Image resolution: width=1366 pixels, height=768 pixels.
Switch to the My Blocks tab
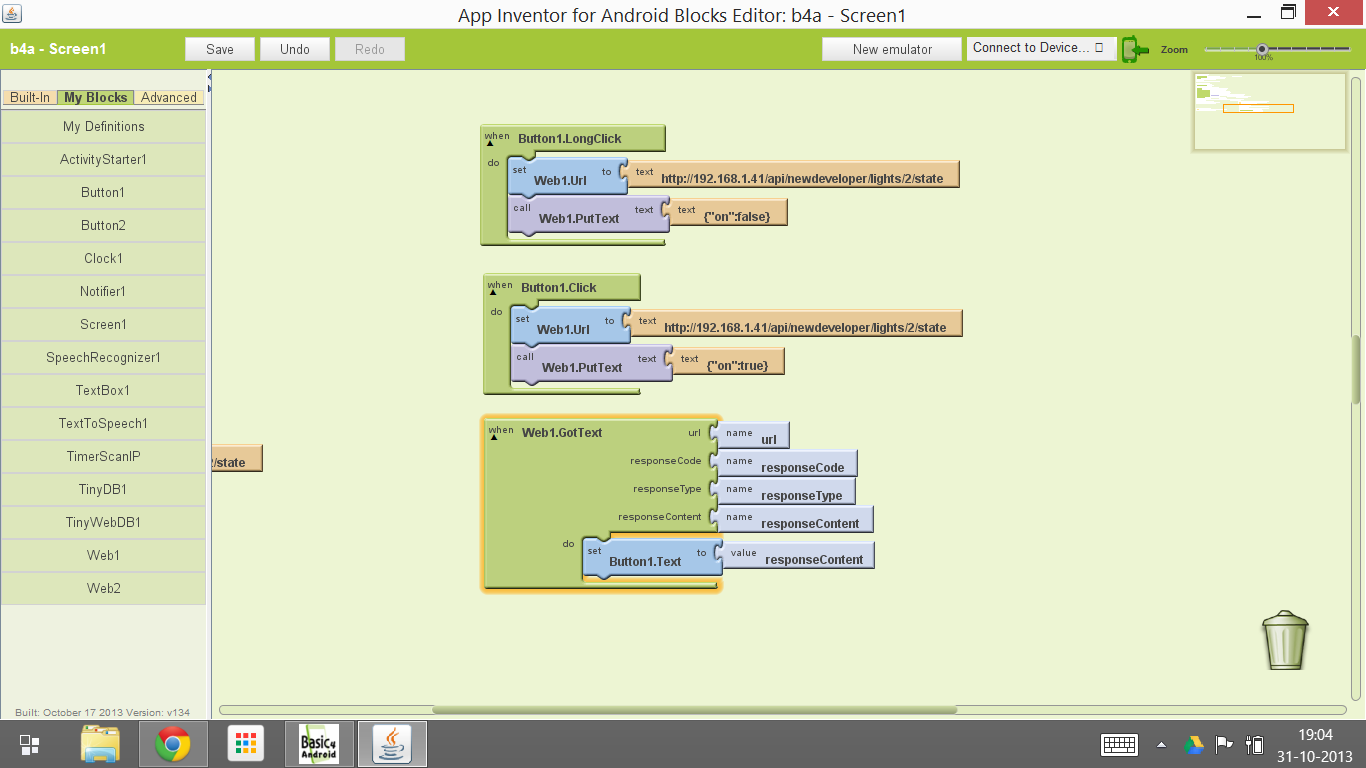tap(95, 97)
